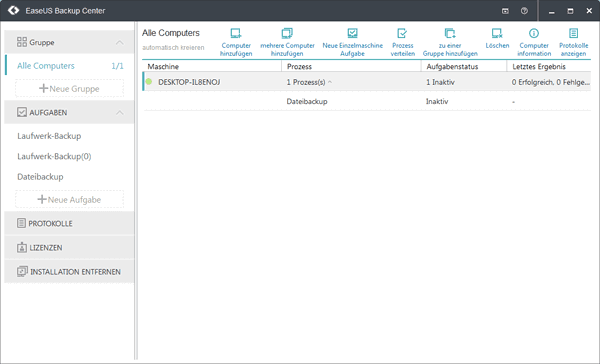Click the AUFGABEN checkmark icon
This screenshot has width=600, height=364.
(x=22, y=112)
